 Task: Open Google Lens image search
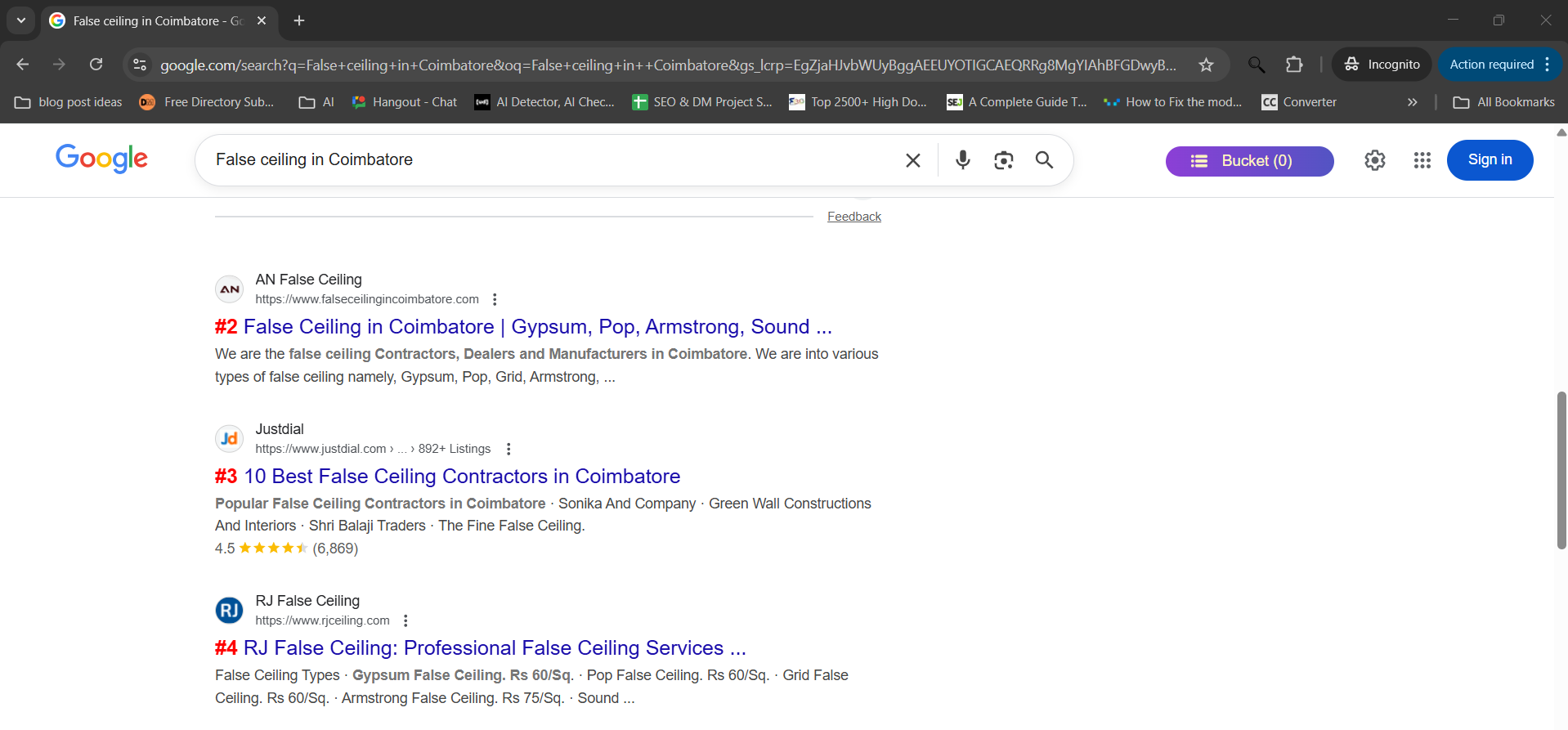(x=1003, y=160)
